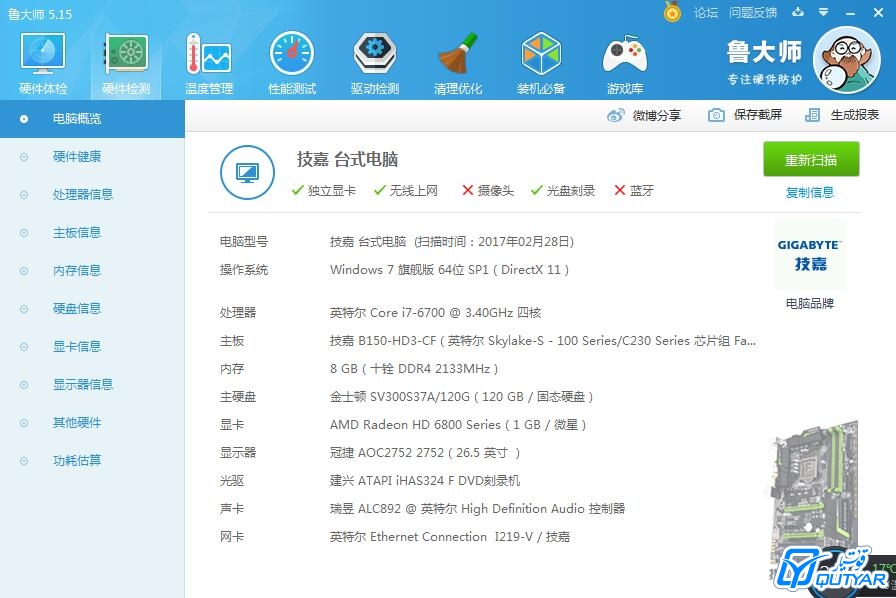Select 电脑概览 in the sidebar
The image size is (896, 598).
[x=92, y=119]
